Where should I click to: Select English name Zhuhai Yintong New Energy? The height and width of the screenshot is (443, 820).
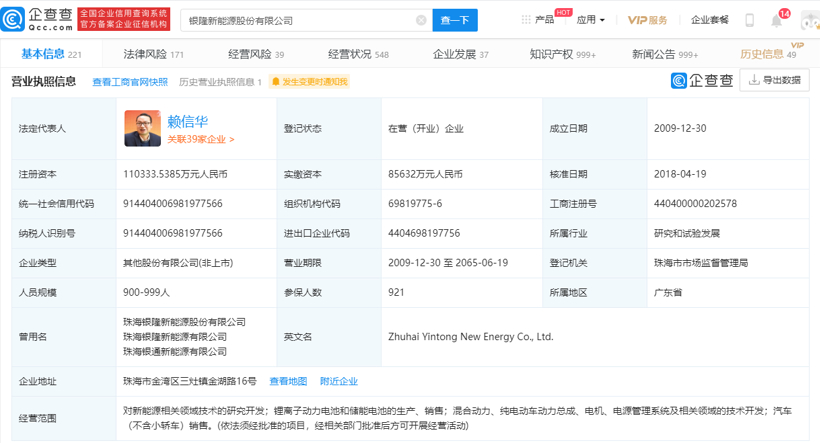470,337
